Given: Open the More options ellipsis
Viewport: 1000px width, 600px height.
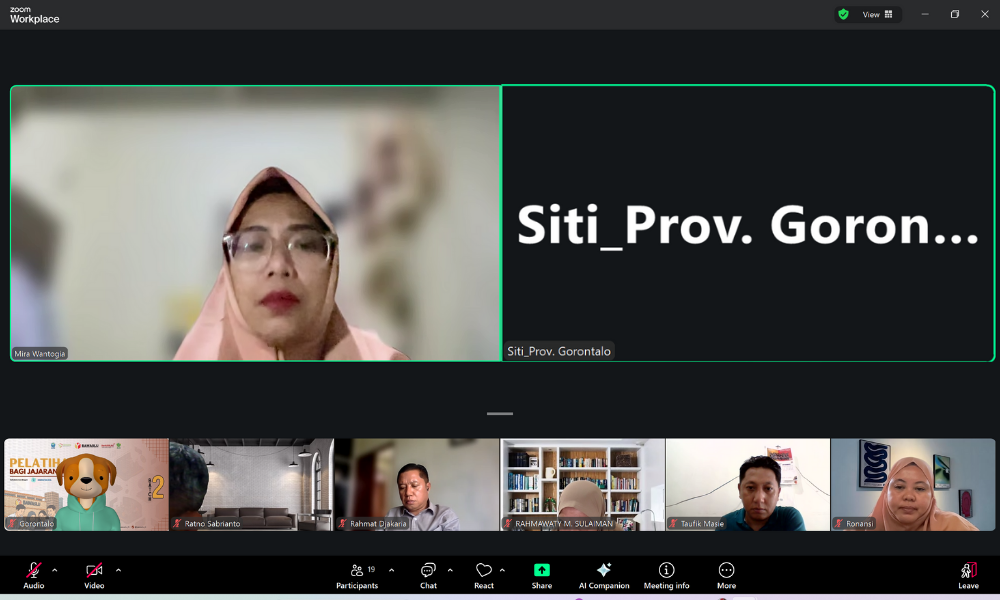Looking at the screenshot, I should pyautogui.click(x=726, y=570).
